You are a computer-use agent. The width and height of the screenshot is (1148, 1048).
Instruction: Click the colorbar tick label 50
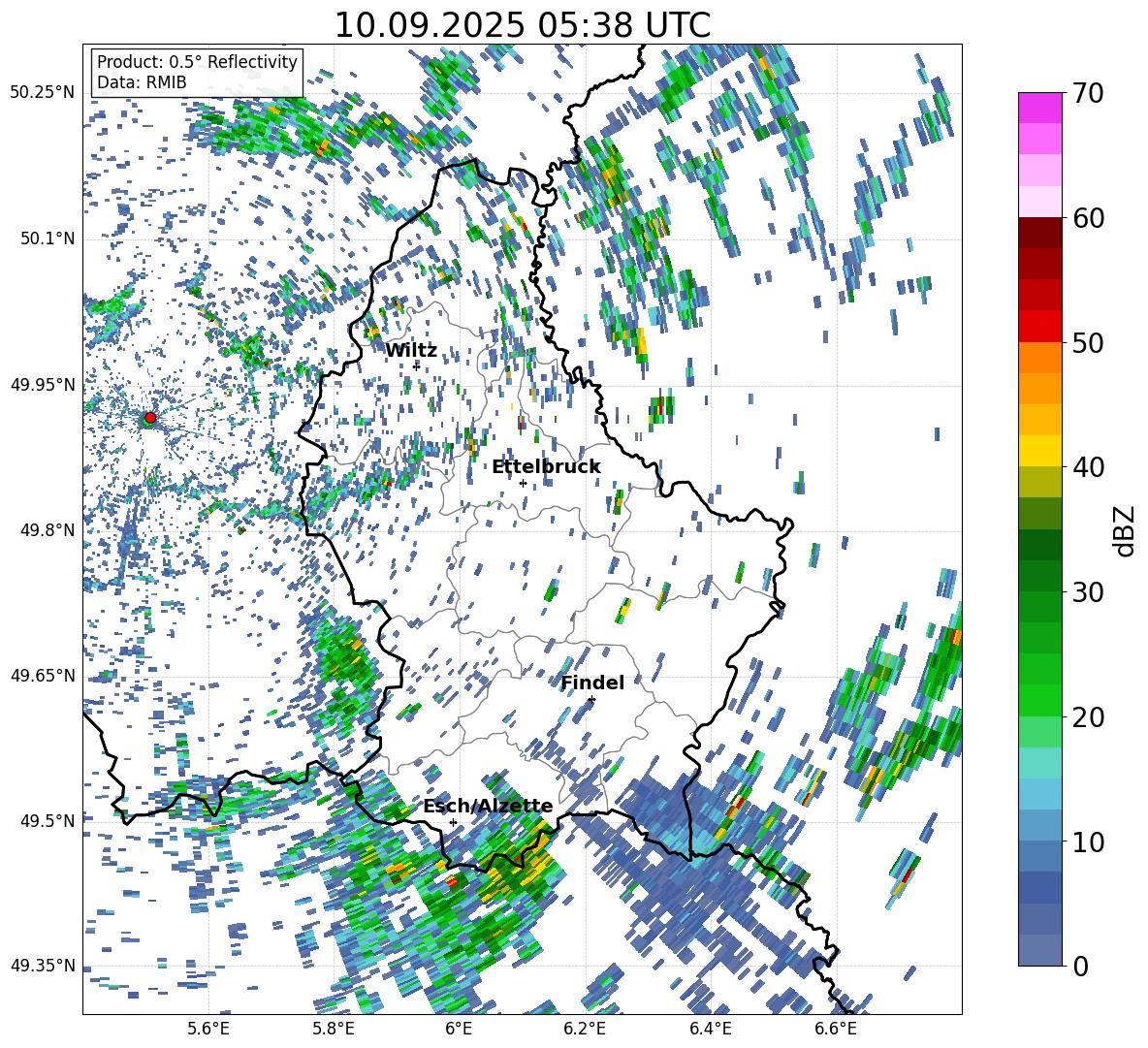pos(1088,342)
